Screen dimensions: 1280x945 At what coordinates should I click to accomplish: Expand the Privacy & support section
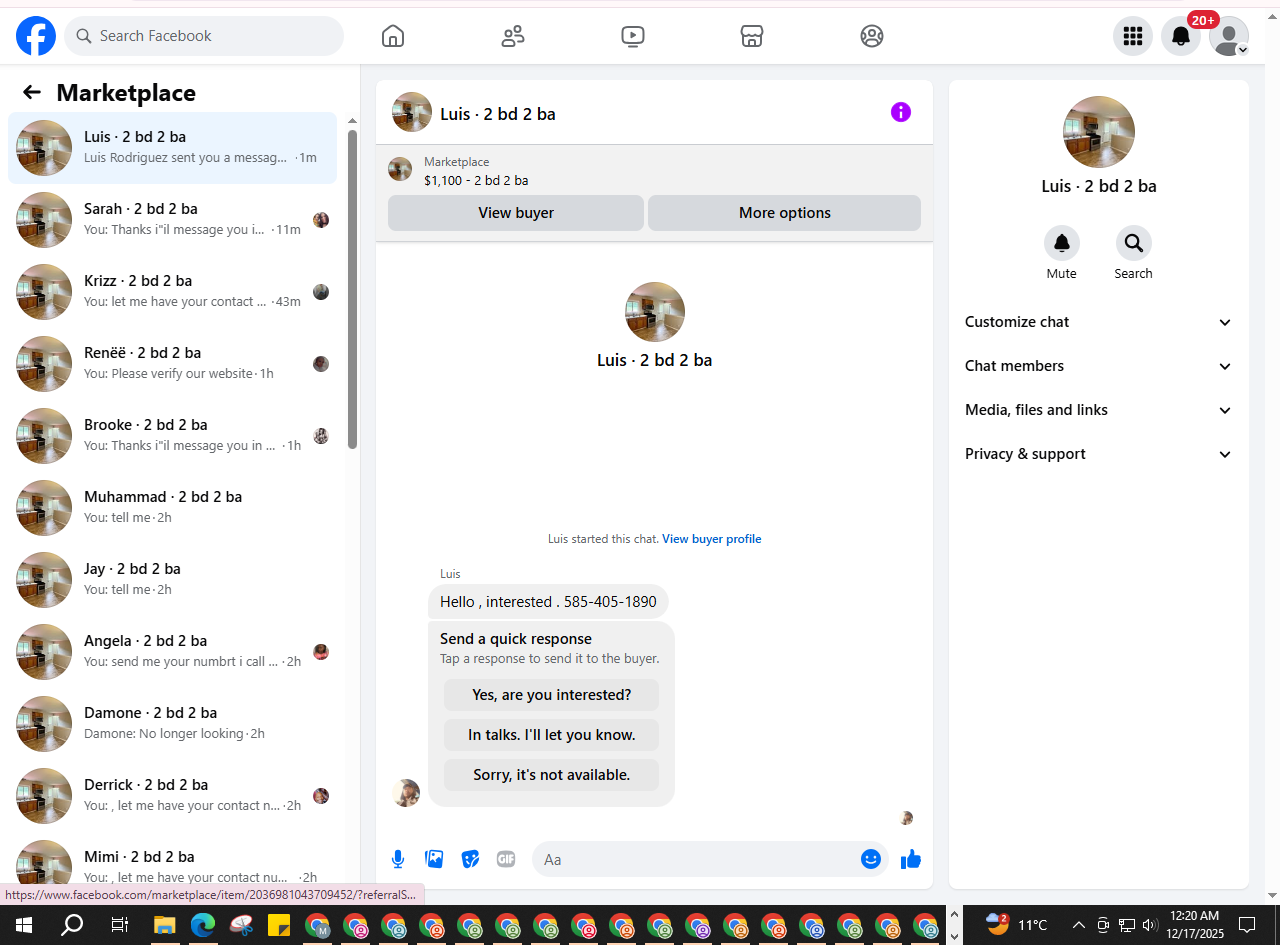coord(1099,454)
